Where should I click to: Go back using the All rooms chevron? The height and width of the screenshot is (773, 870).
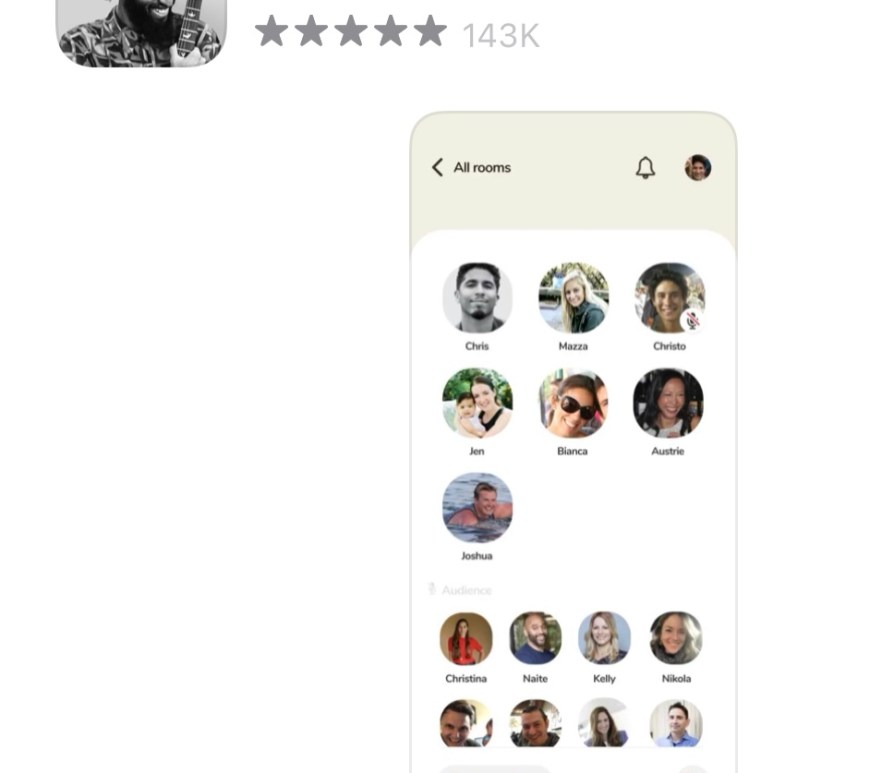click(x=437, y=167)
